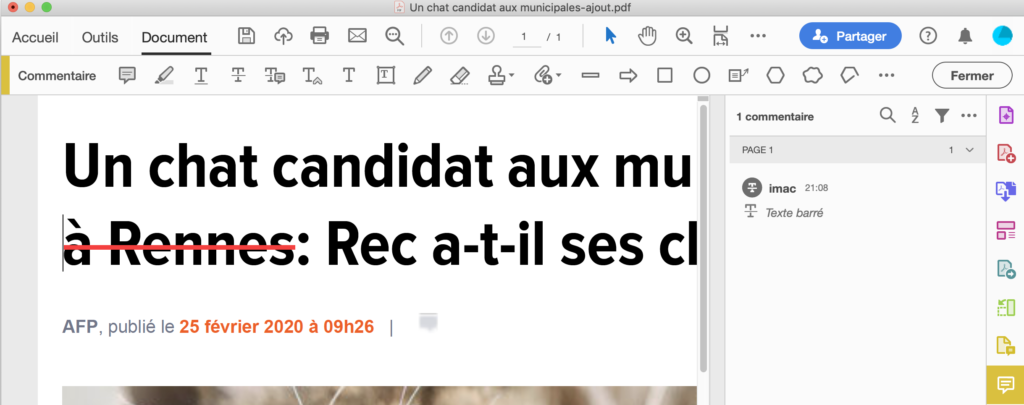This screenshot has width=1024, height=405.
Task: Filter comments with funnel icon
Action: (941, 116)
